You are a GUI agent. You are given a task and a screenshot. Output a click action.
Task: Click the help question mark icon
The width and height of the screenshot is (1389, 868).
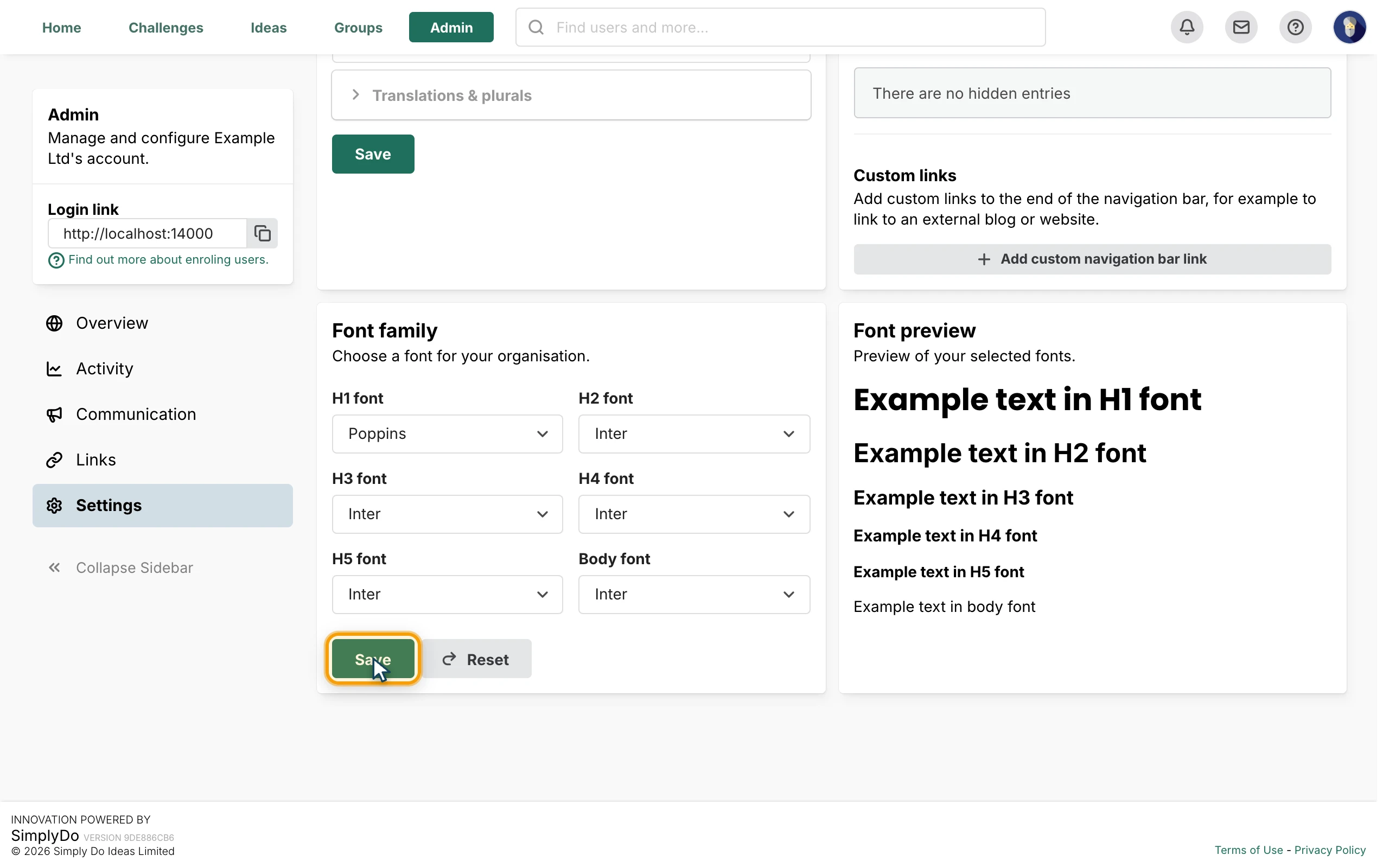click(x=1295, y=27)
